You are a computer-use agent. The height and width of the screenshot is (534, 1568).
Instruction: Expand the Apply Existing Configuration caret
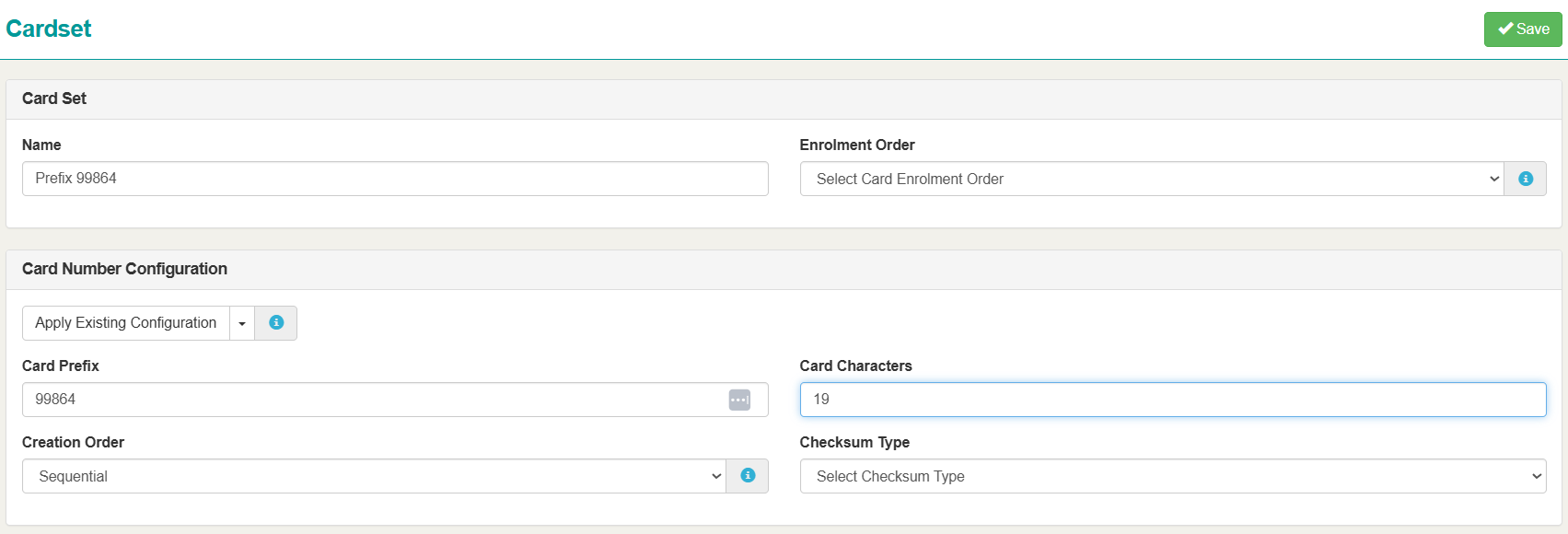[x=242, y=323]
